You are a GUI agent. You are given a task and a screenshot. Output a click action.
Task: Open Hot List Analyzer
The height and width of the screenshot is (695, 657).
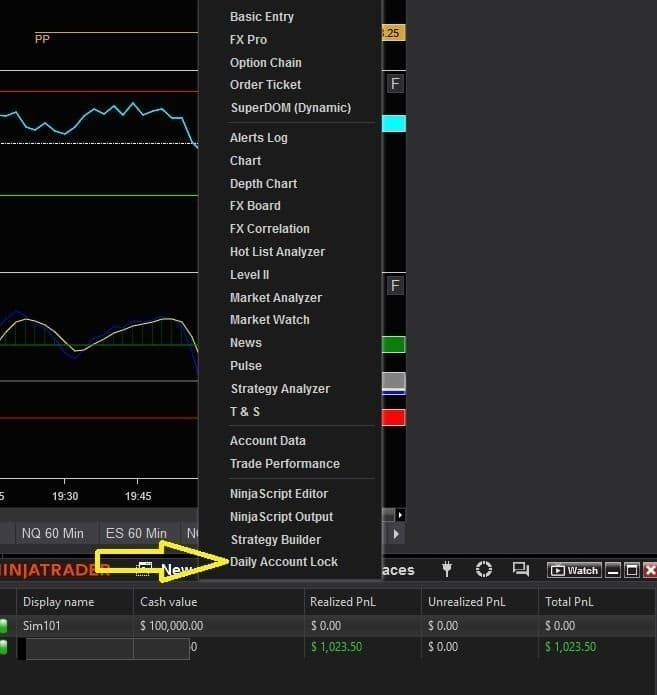[277, 252]
